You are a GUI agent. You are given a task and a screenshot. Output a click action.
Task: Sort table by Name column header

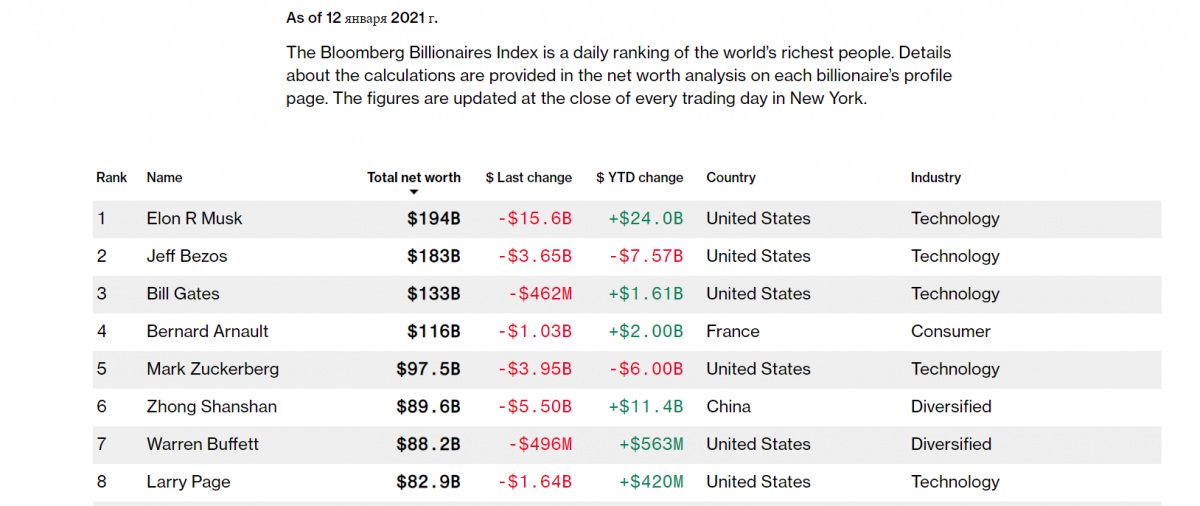(x=164, y=177)
